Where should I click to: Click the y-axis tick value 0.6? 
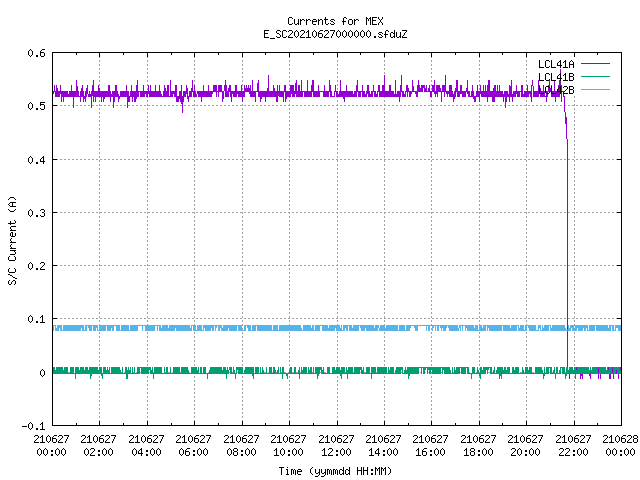point(36,53)
